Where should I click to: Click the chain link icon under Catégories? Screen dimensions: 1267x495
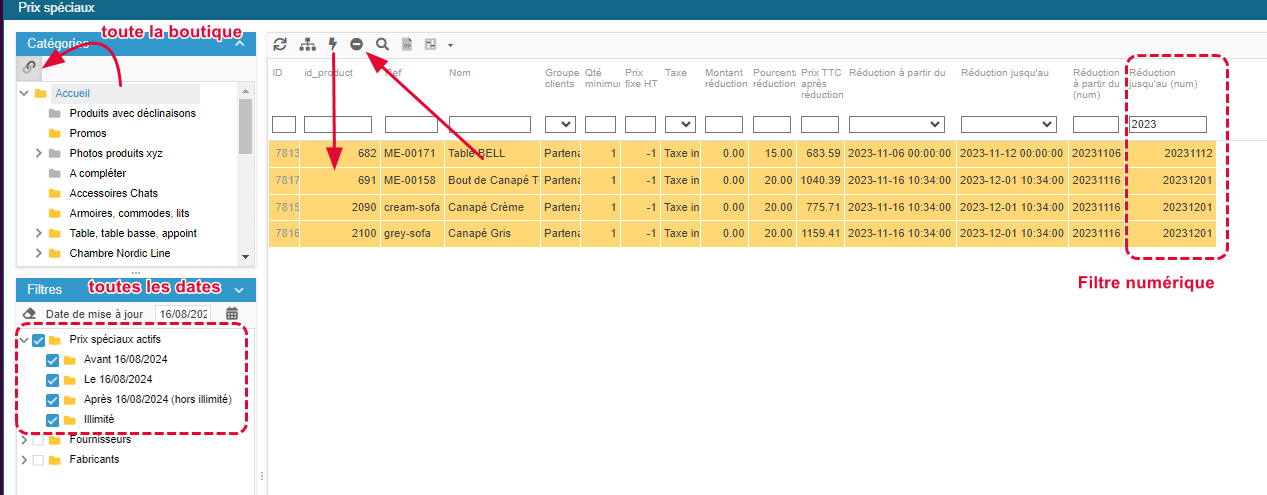(x=30, y=67)
